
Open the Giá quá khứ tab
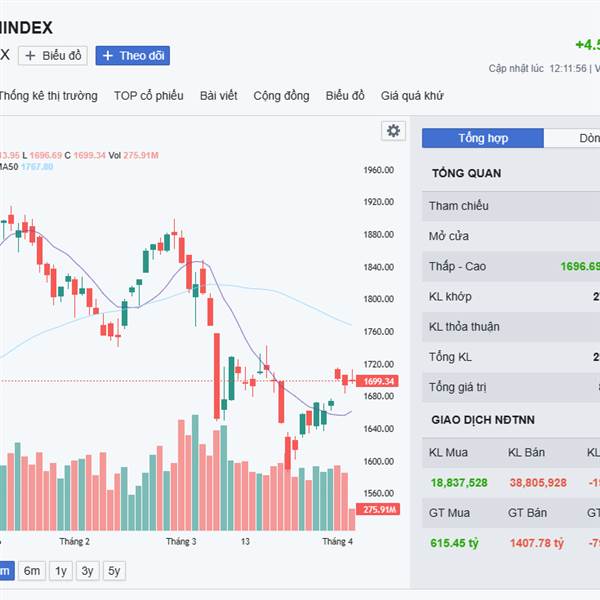pyautogui.click(x=412, y=96)
